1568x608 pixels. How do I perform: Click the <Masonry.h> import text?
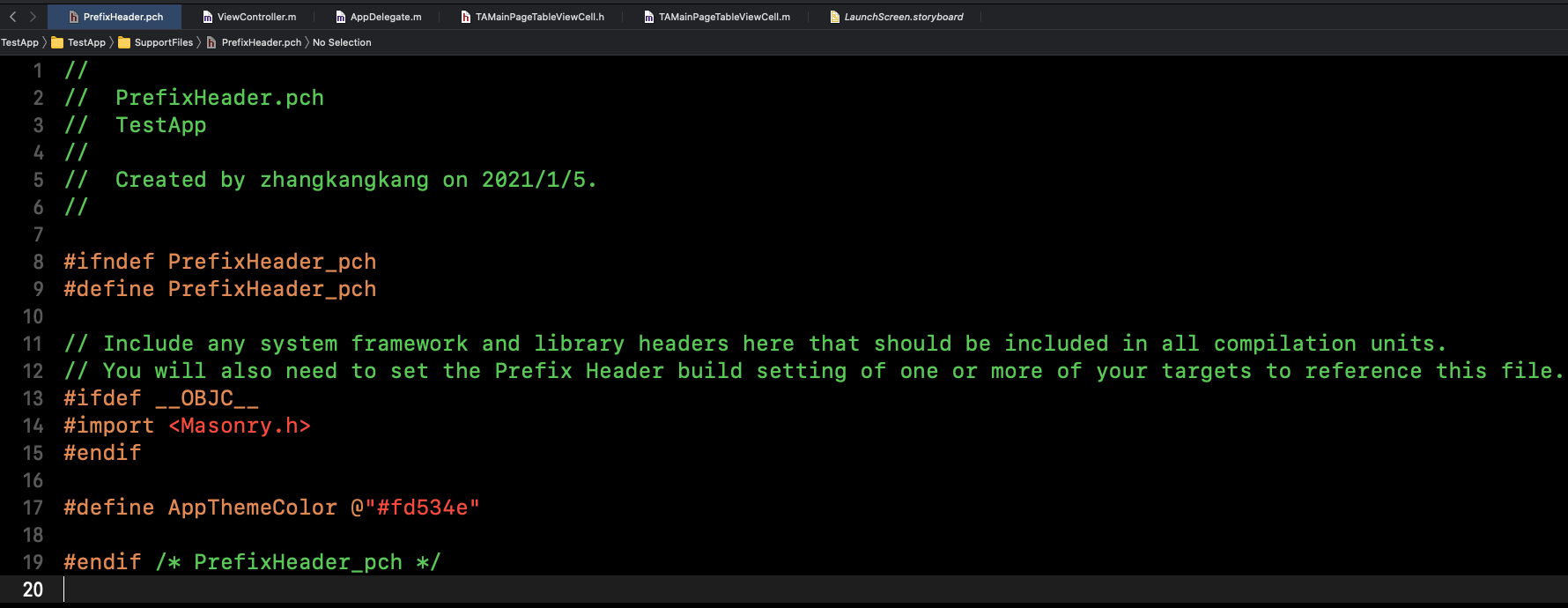240,426
